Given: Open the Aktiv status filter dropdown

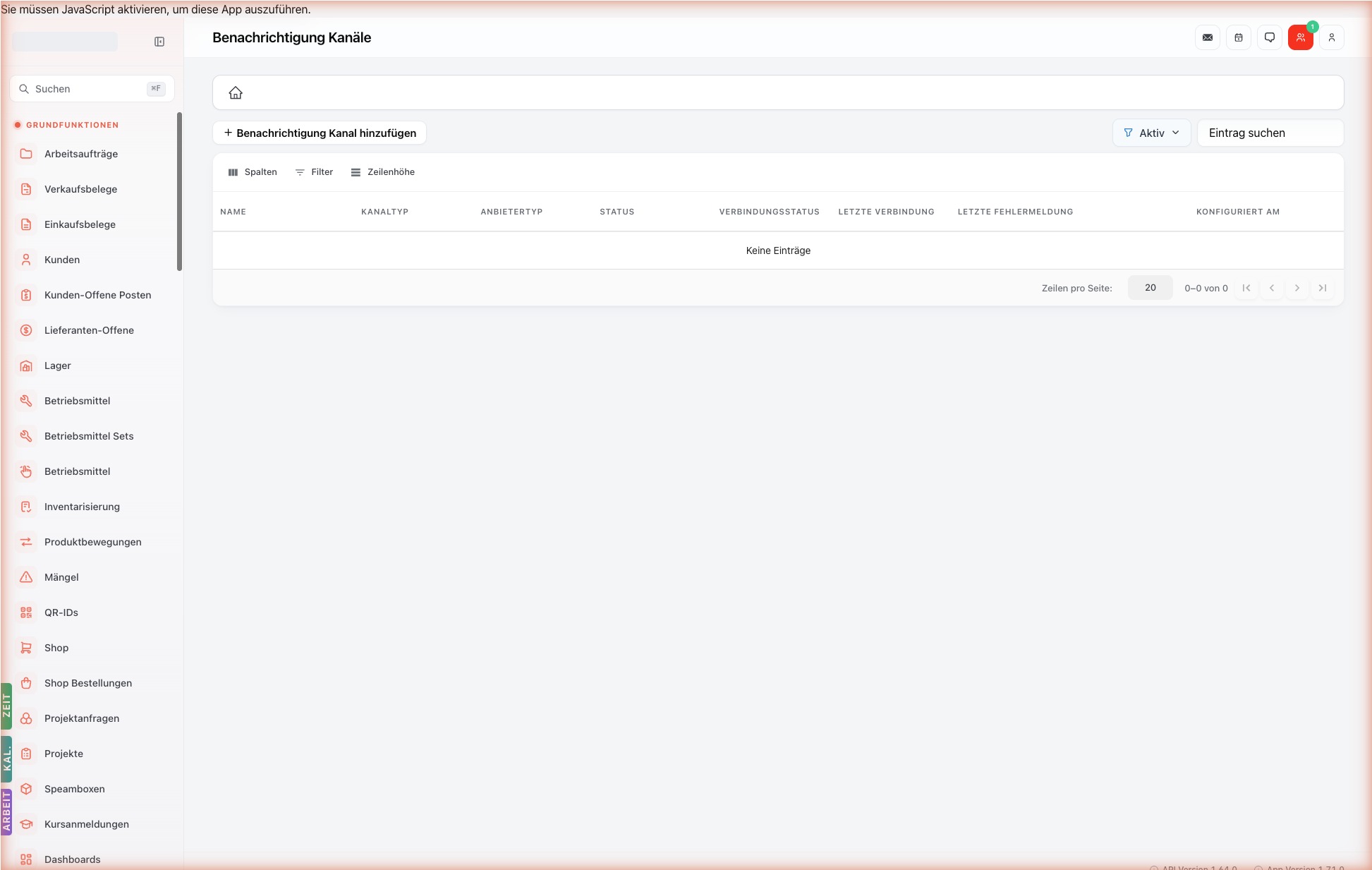Looking at the screenshot, I should pos(1151,133).
